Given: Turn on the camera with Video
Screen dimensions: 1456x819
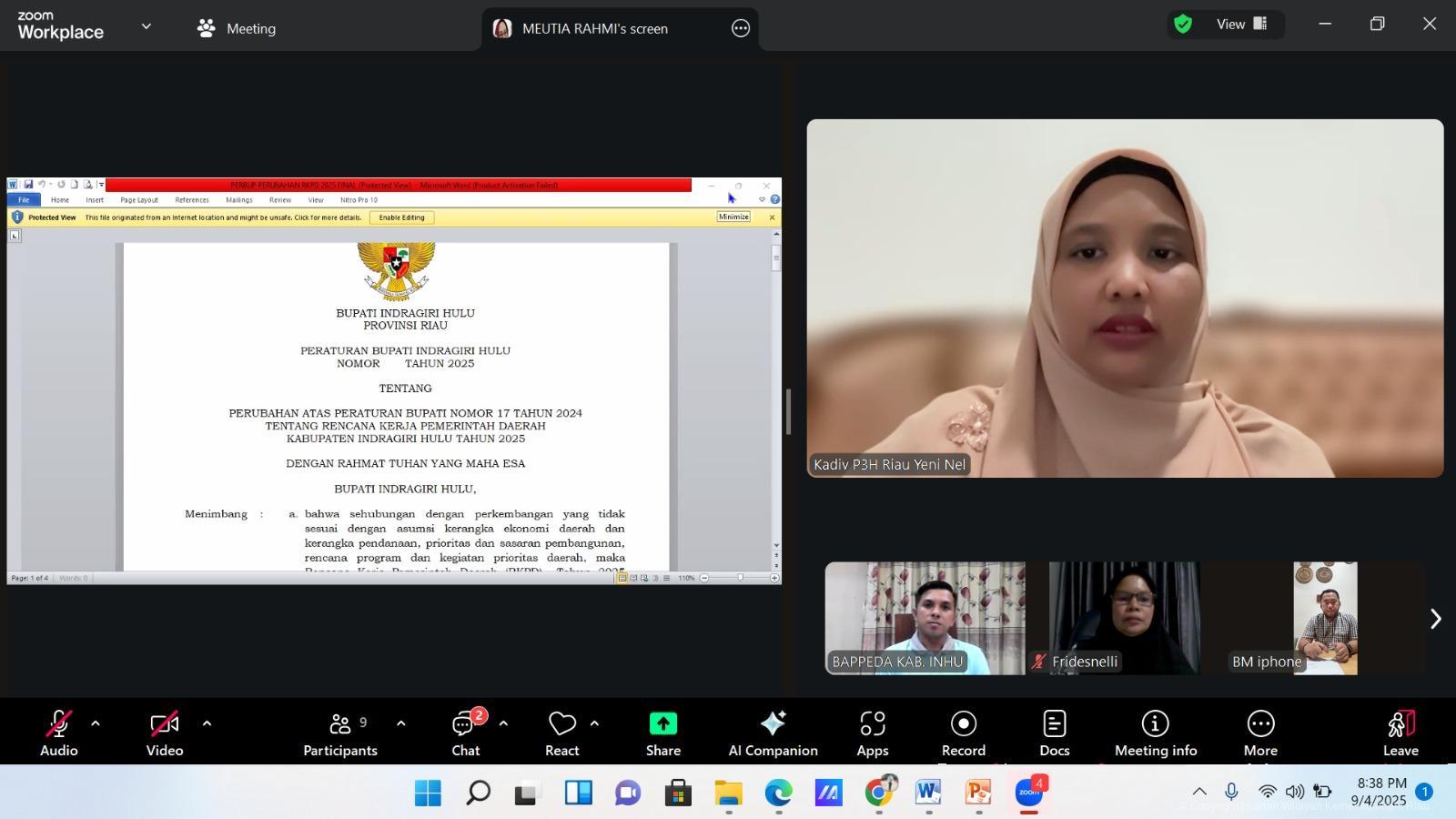Looking at the screenshot, I should pos(164,733).
